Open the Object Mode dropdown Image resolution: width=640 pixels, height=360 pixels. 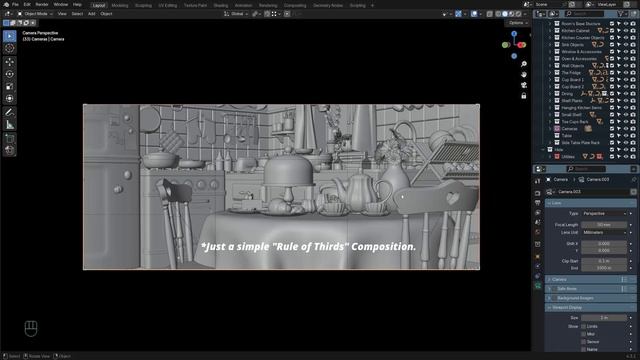[x=35, y=14]
